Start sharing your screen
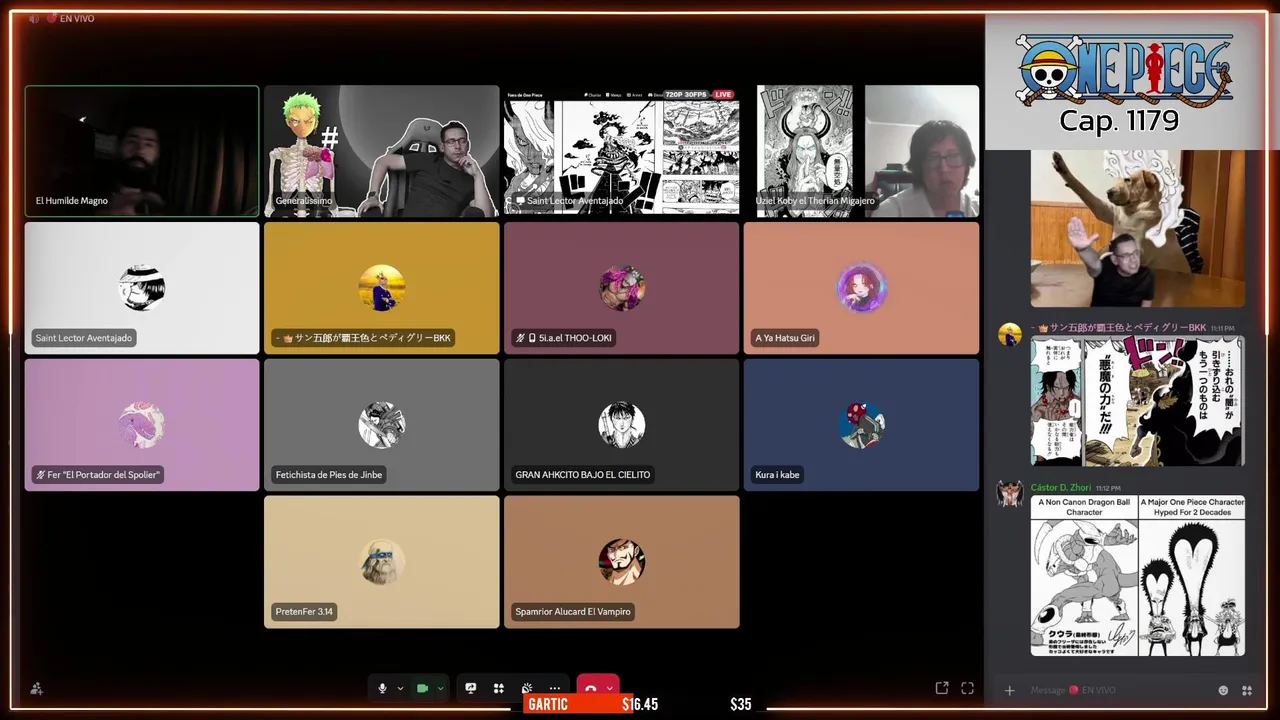Viewport: 1280px width, 720px height. 471,688
